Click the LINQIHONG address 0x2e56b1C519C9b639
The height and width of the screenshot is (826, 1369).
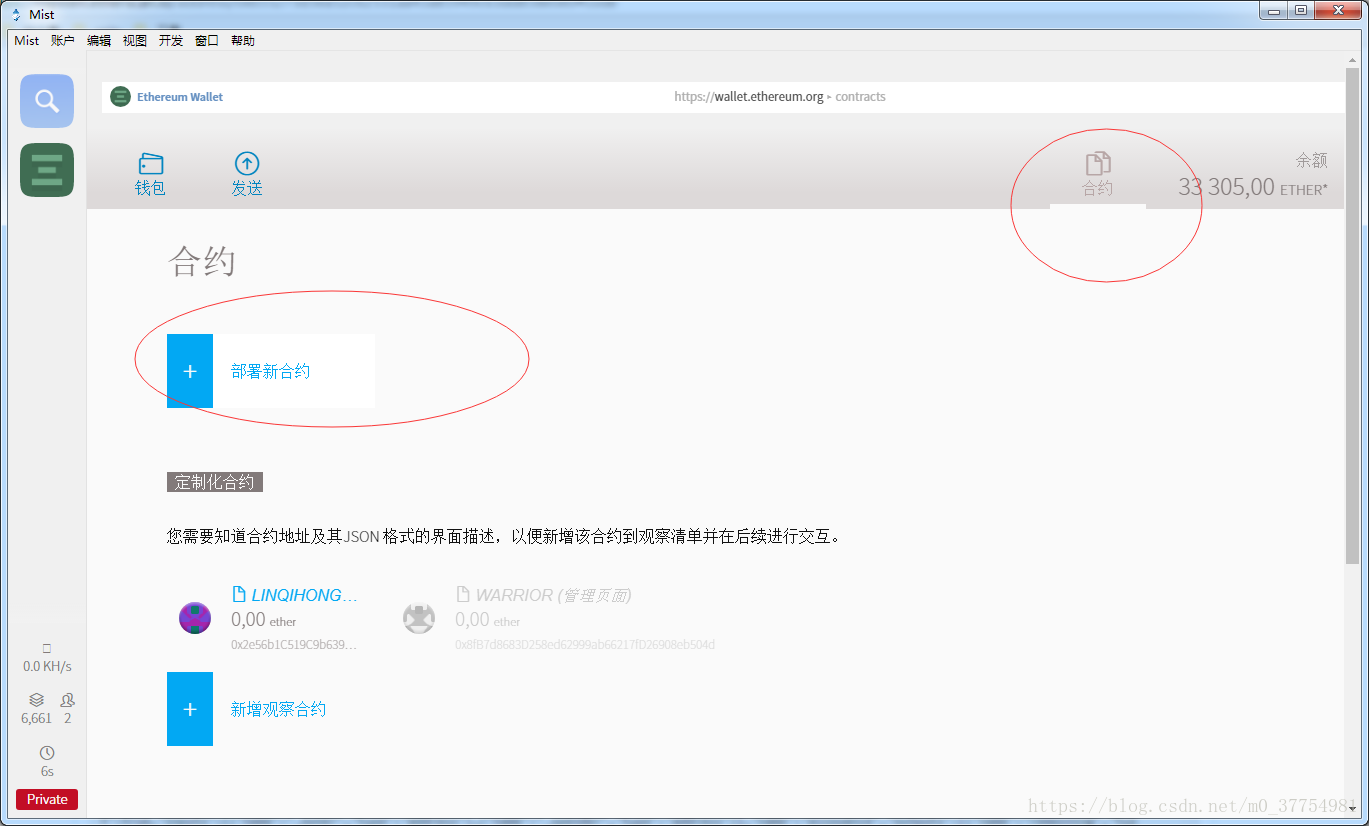pyautogui.click(x=294, y=645)
